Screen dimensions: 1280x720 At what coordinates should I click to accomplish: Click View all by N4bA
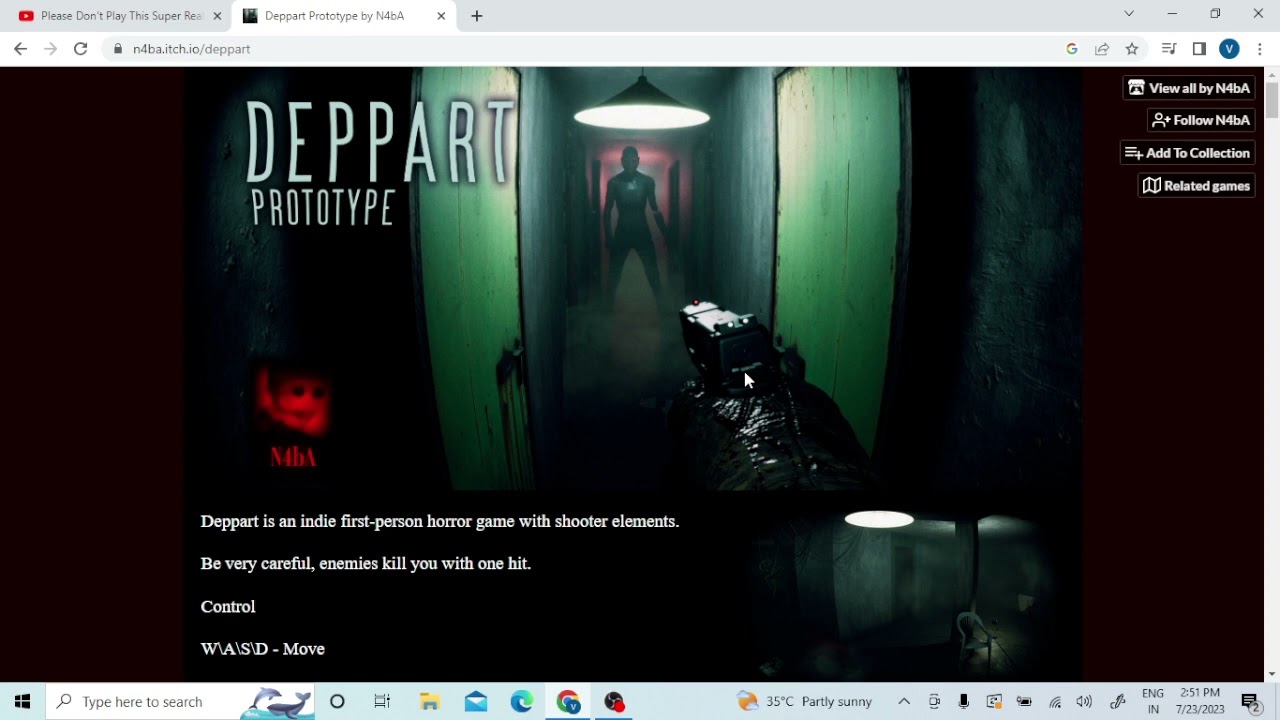[x=1189, y=88]
